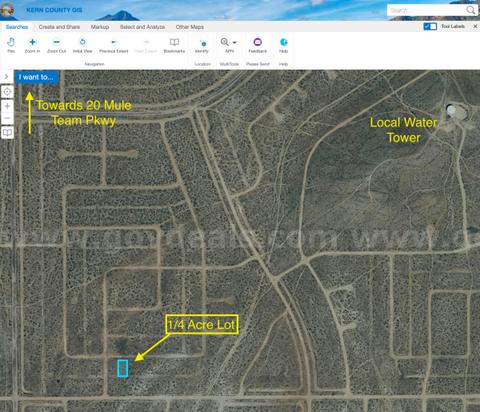Select the Pan hand tool
Image resolution: width=480 pixels, height=412 pixels.
(x=11, y=45)
